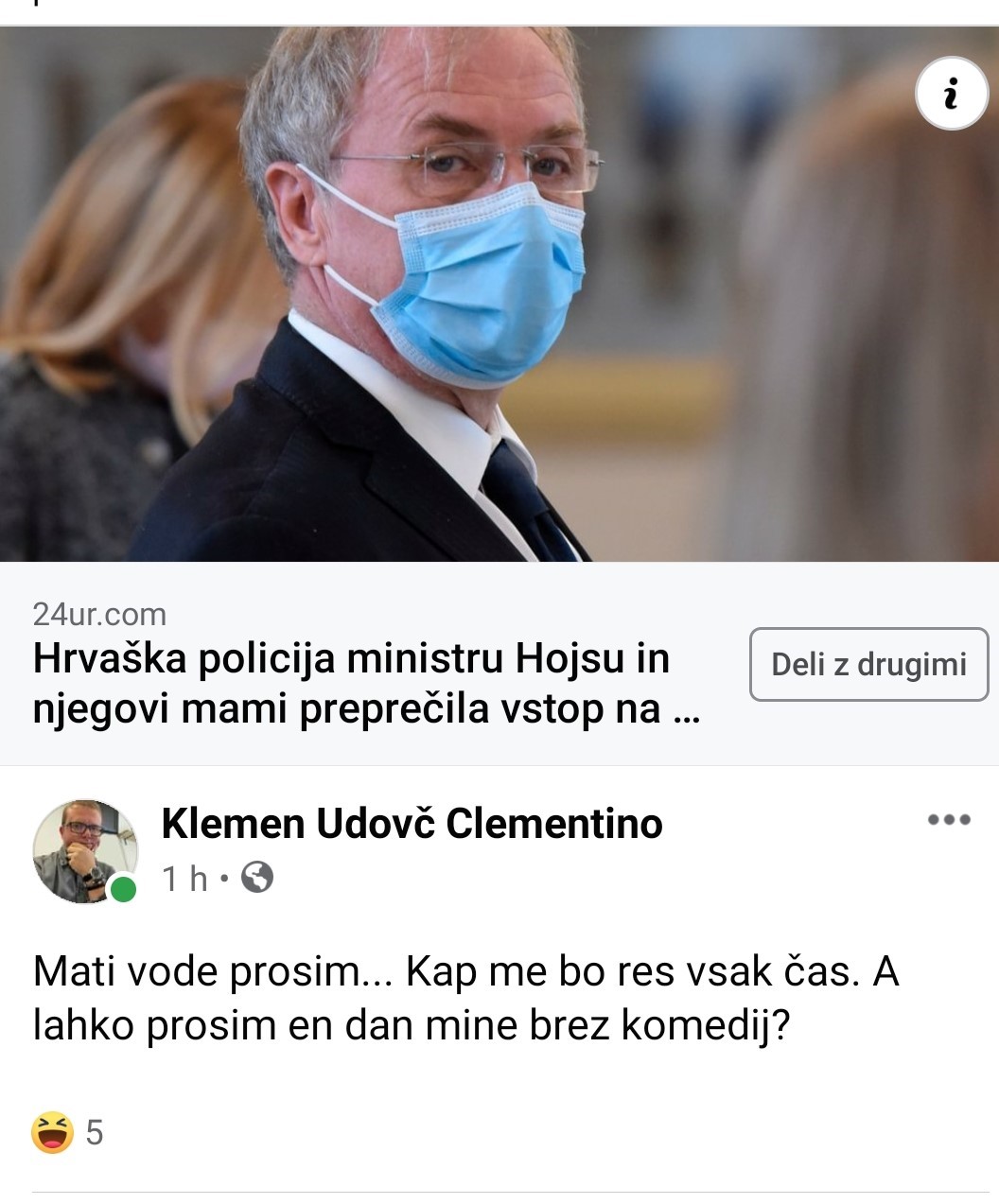Image resolution: width=999 pixels, height=1204 pixels.
Task: Open the 24ur.com source link
Action: tap(99, 615)
